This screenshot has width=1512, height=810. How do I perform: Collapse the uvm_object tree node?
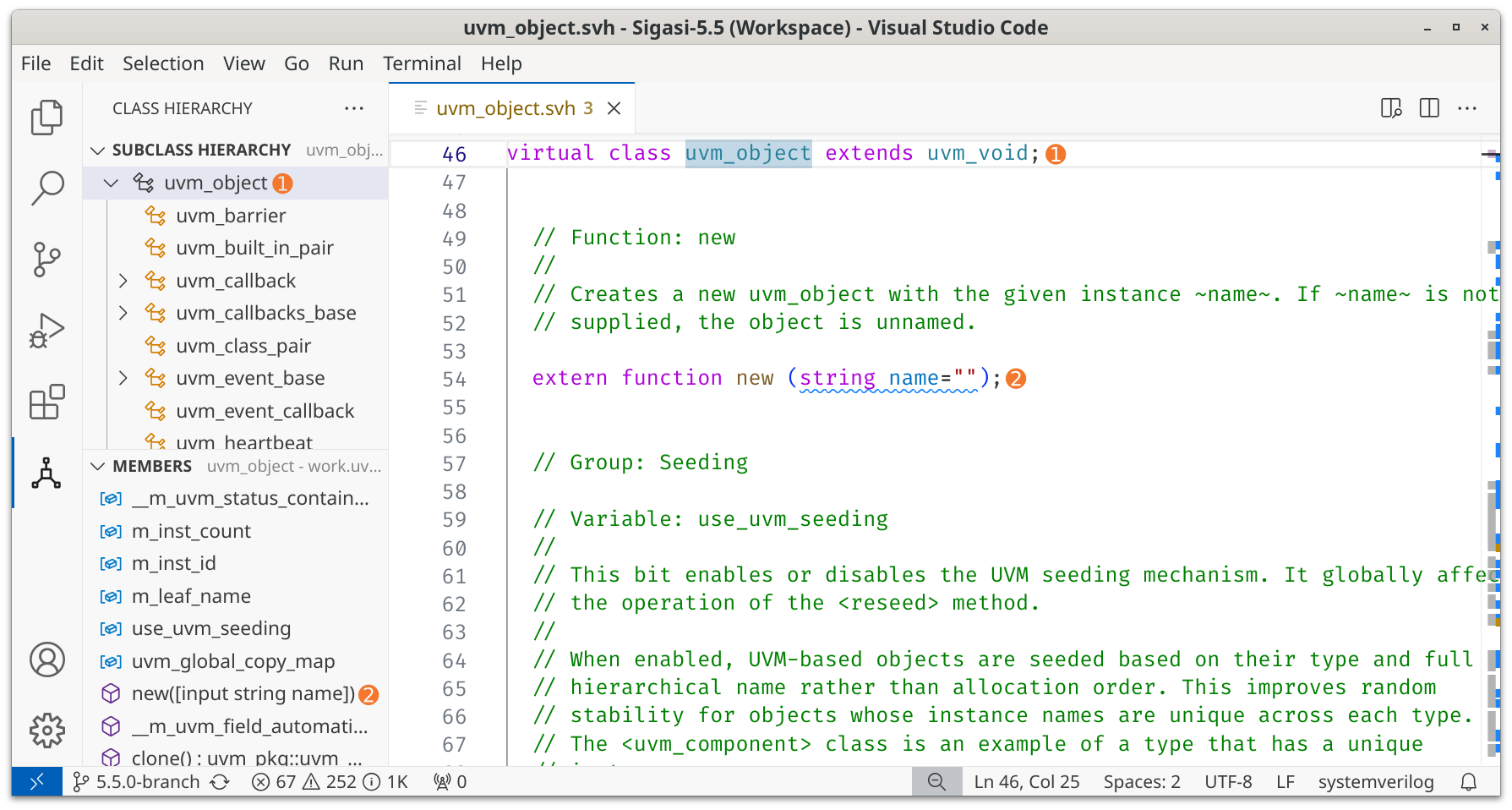111,183
